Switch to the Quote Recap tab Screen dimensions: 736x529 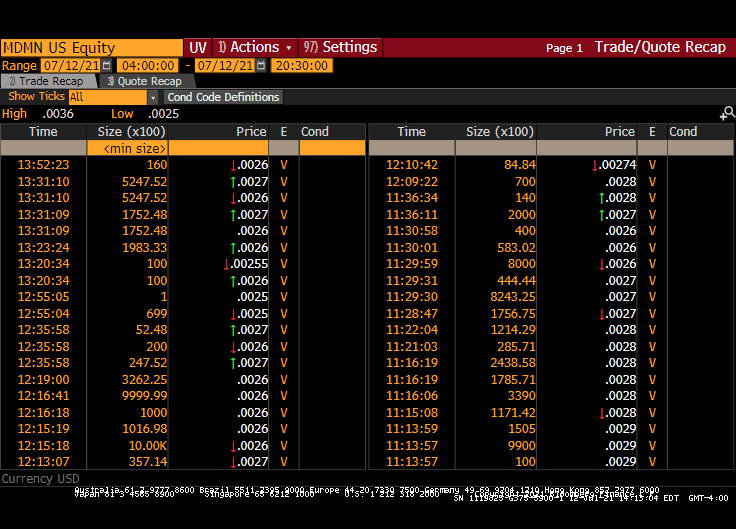point(145,81)
